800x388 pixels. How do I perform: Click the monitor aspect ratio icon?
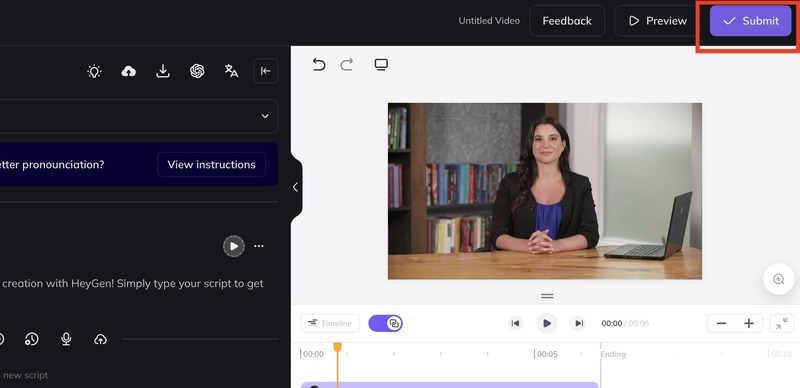[x=381, y=65]
